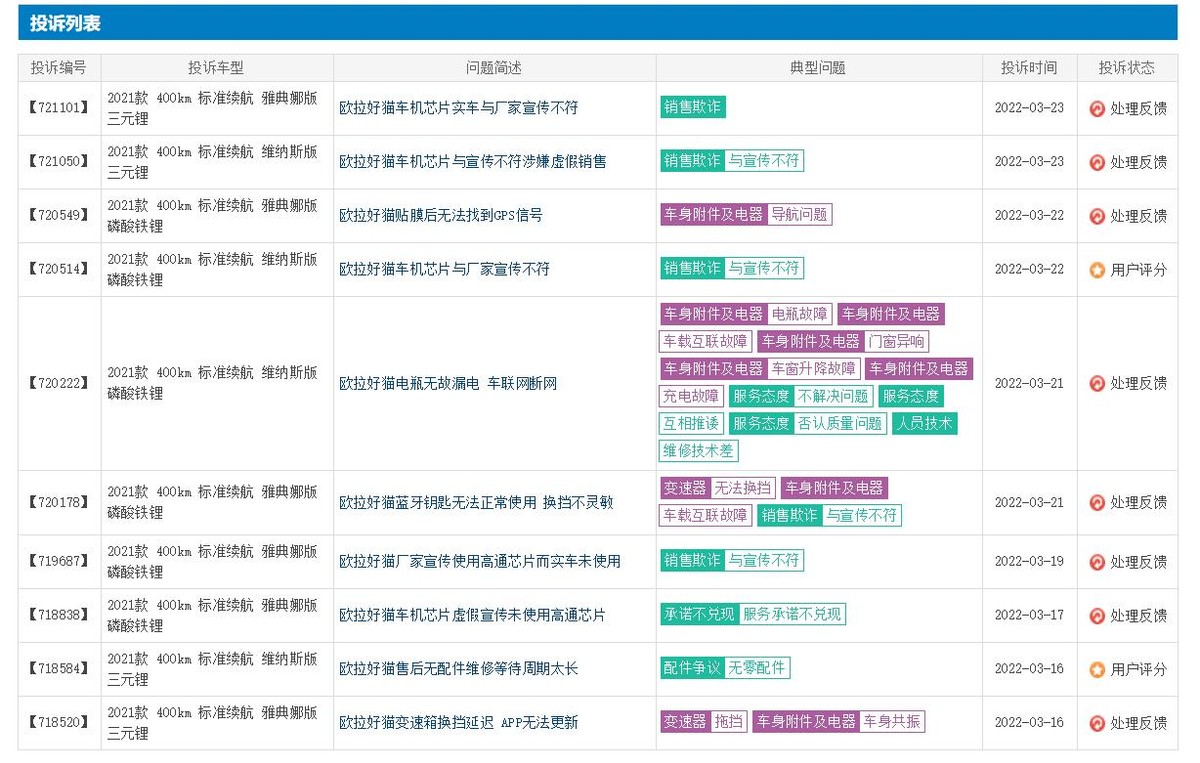The image size is (1200, 763).
Task: Click 用户评分 status text for complaint 720514
Action: (1138, 270)
